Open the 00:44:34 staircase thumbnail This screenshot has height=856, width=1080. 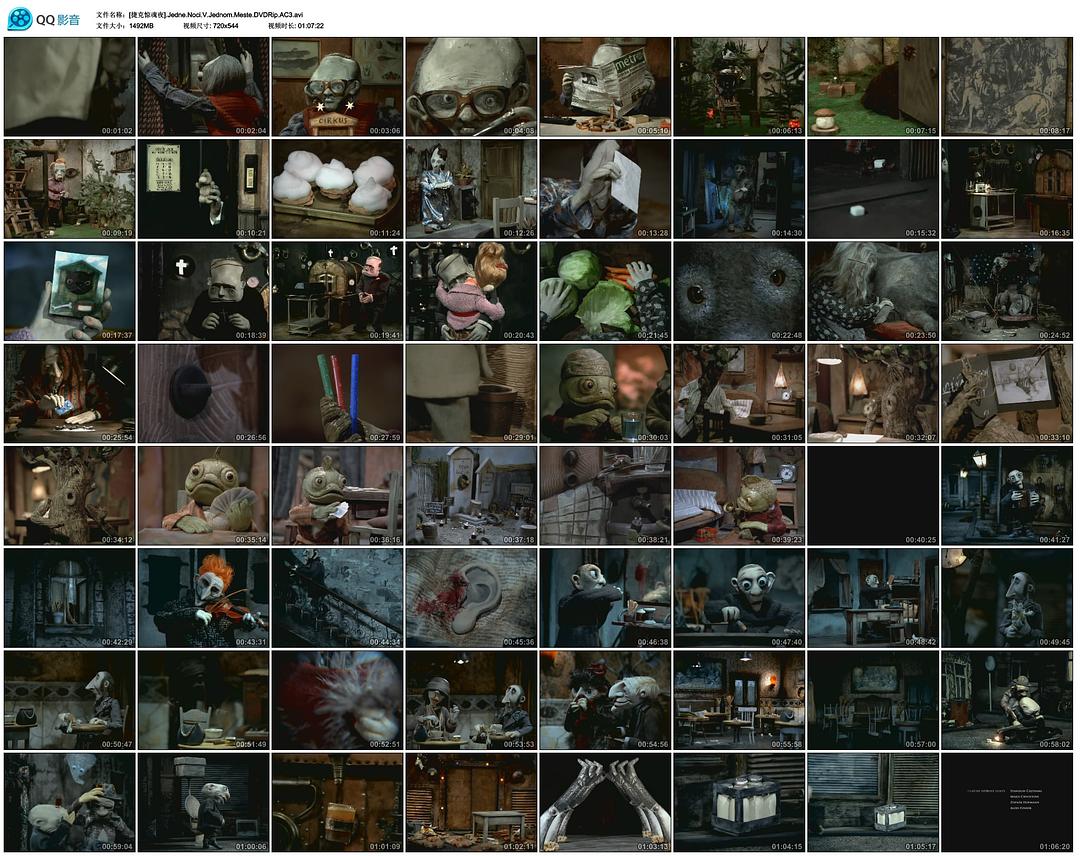(338, 598)
